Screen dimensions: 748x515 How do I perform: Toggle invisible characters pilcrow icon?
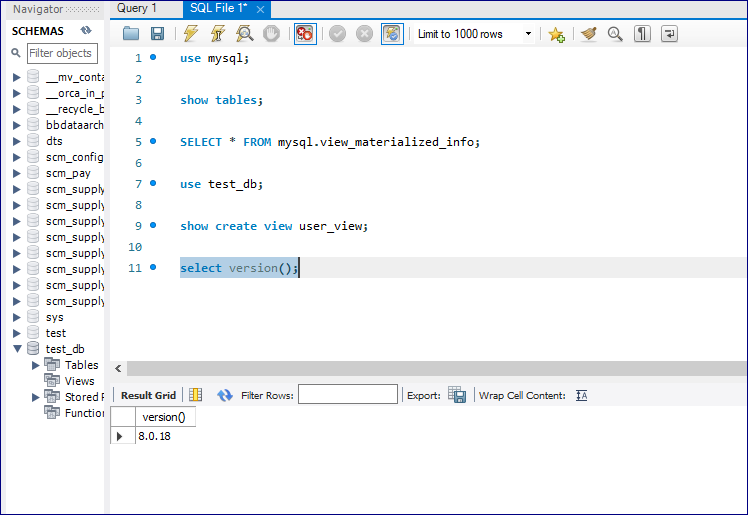642,34
